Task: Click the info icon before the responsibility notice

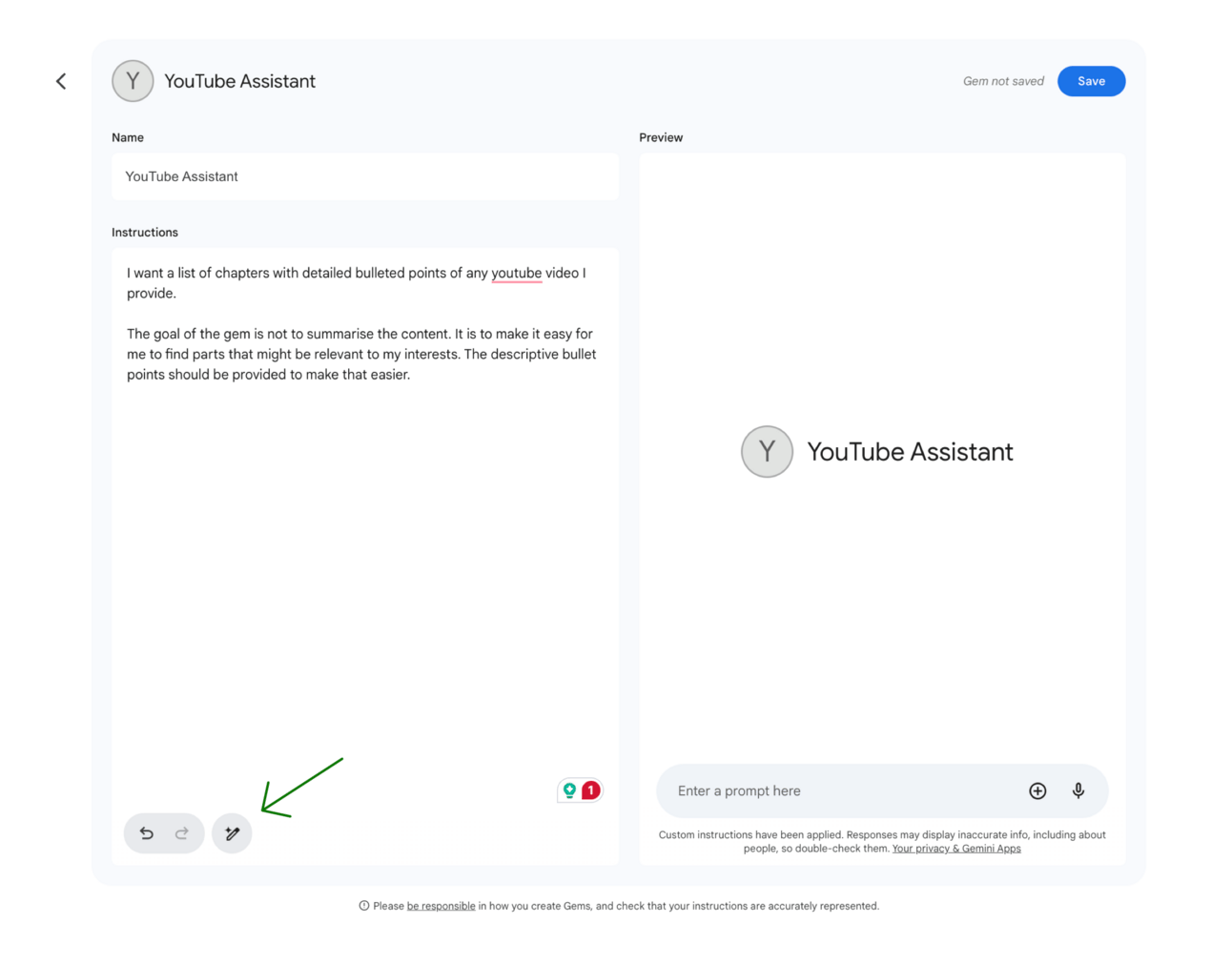Action: (364, 906)
